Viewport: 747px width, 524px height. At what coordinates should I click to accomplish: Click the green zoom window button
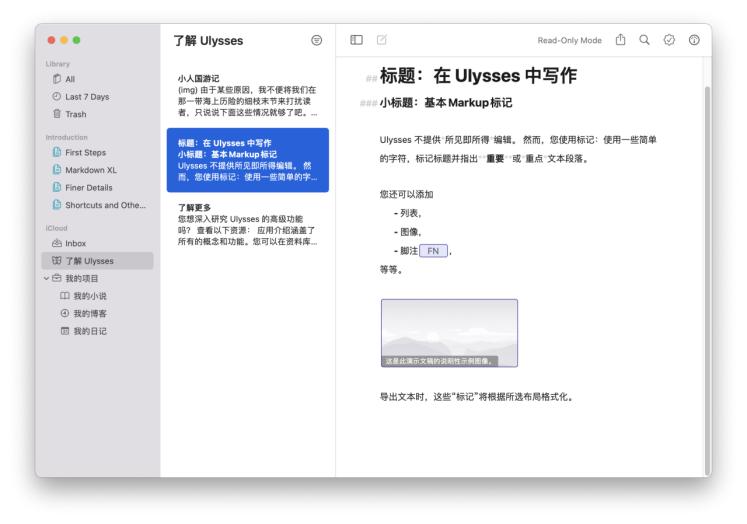point(76,40)
